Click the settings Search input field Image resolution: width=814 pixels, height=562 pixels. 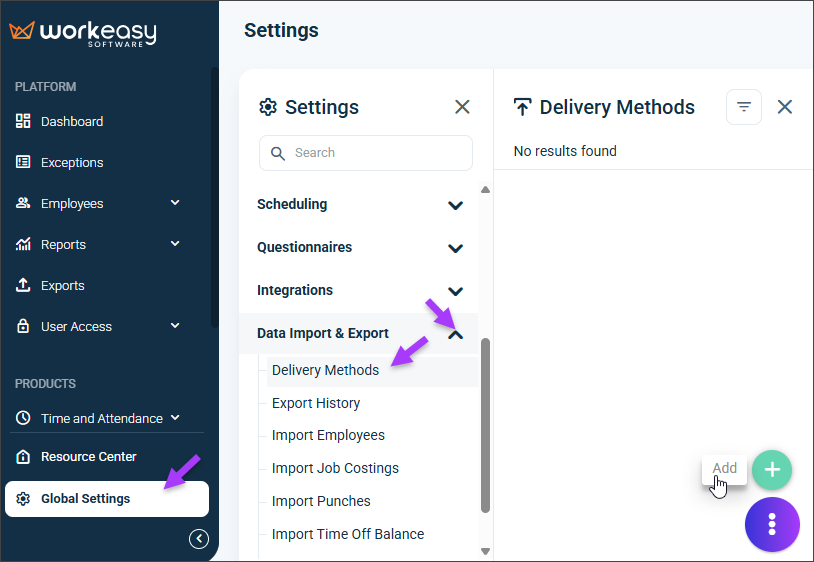pyautogui.click(x=365, y=153)
